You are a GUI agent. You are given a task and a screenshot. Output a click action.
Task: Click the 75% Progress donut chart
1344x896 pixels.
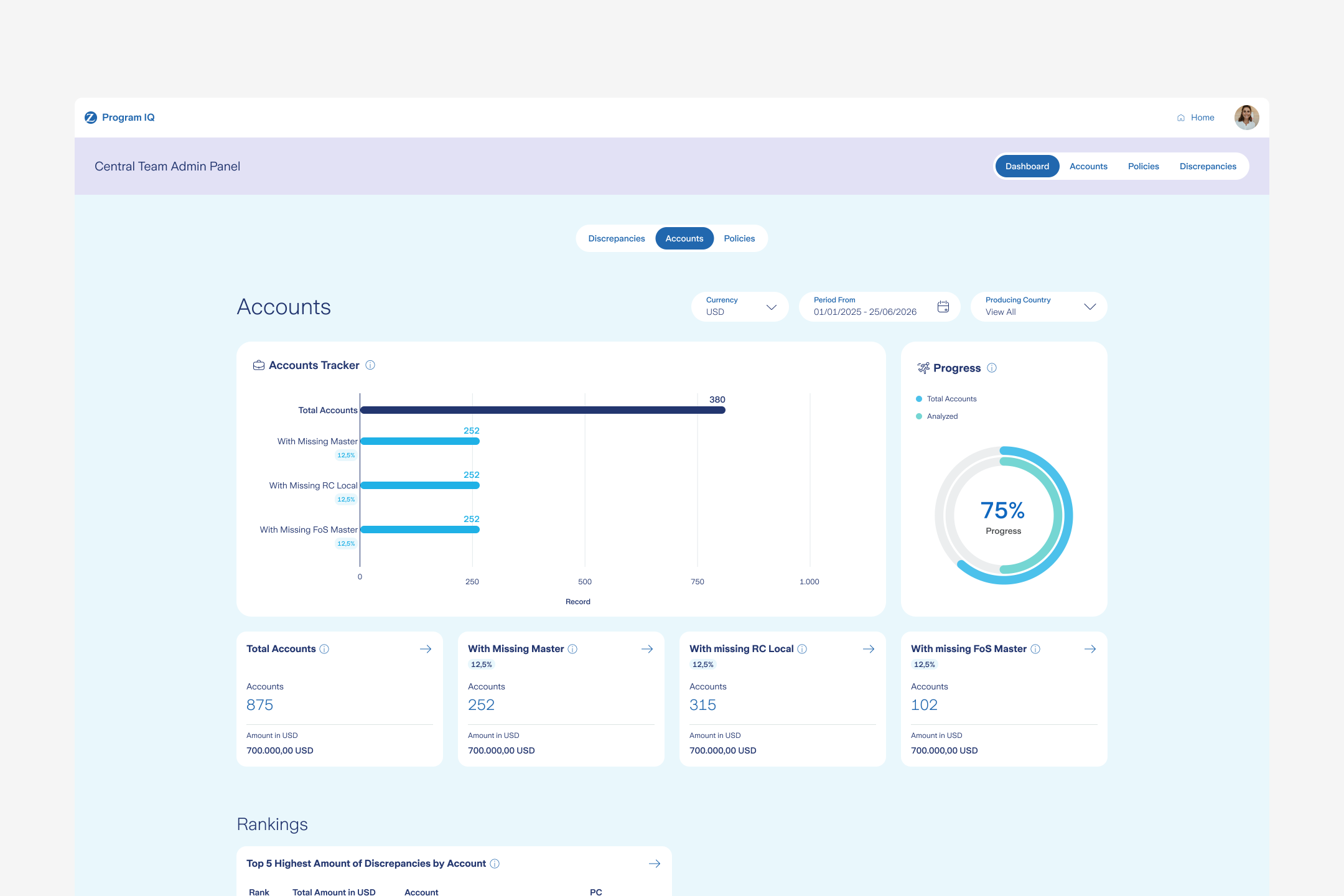click(1004, 515)
